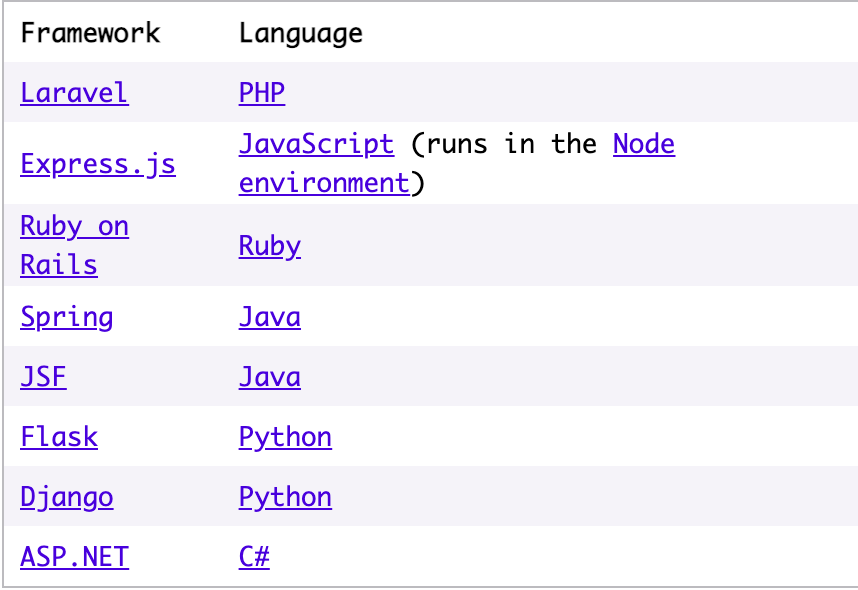Click the C# language link
Screen dimensions: 858x590
[x=254, y=557]
